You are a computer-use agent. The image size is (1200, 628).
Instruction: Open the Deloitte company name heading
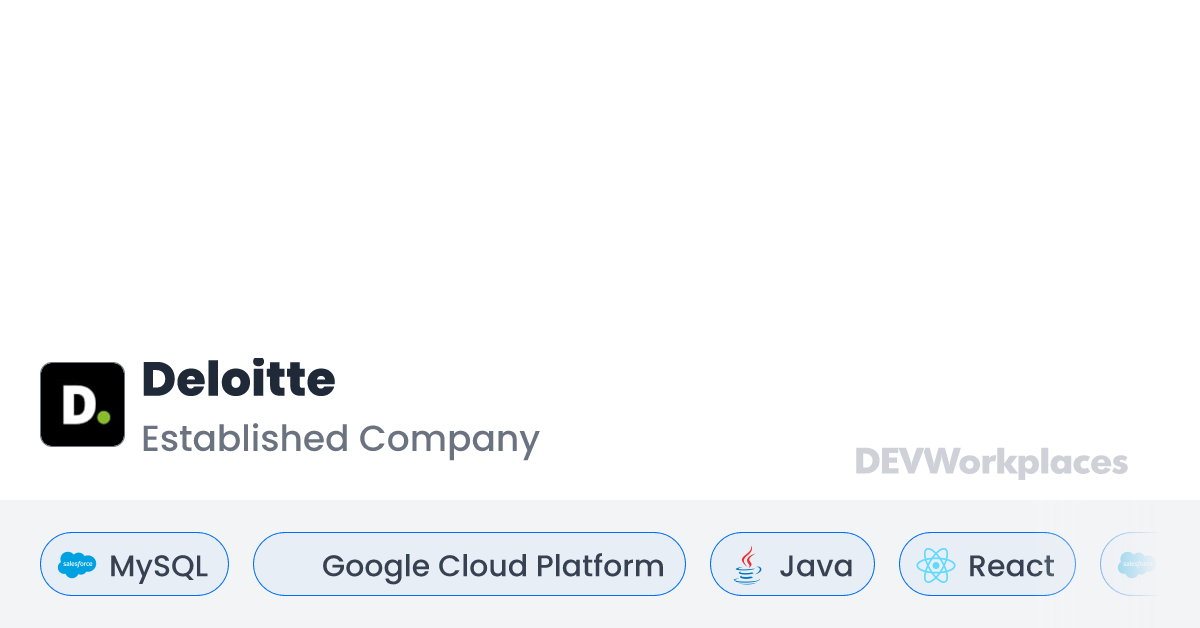(x=238, y=379)
